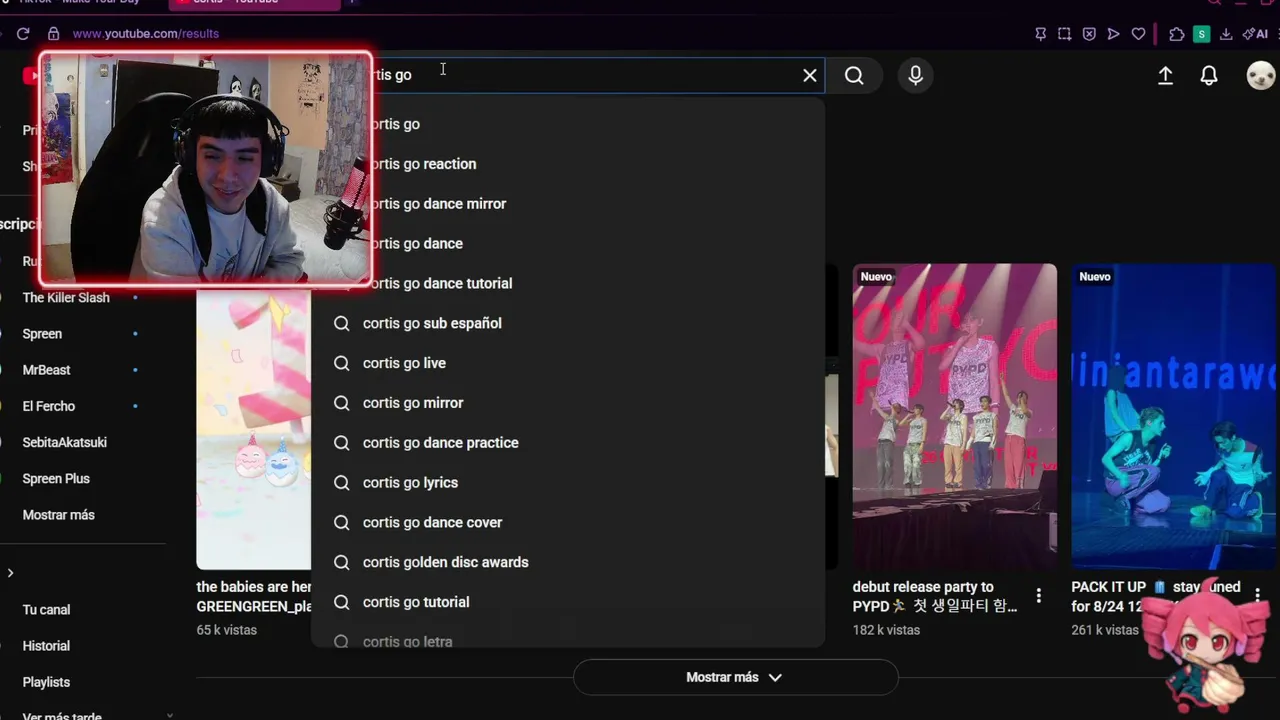Click the heart bookmark icon
Screen dimensions: 1280x720
point(1138,34)
